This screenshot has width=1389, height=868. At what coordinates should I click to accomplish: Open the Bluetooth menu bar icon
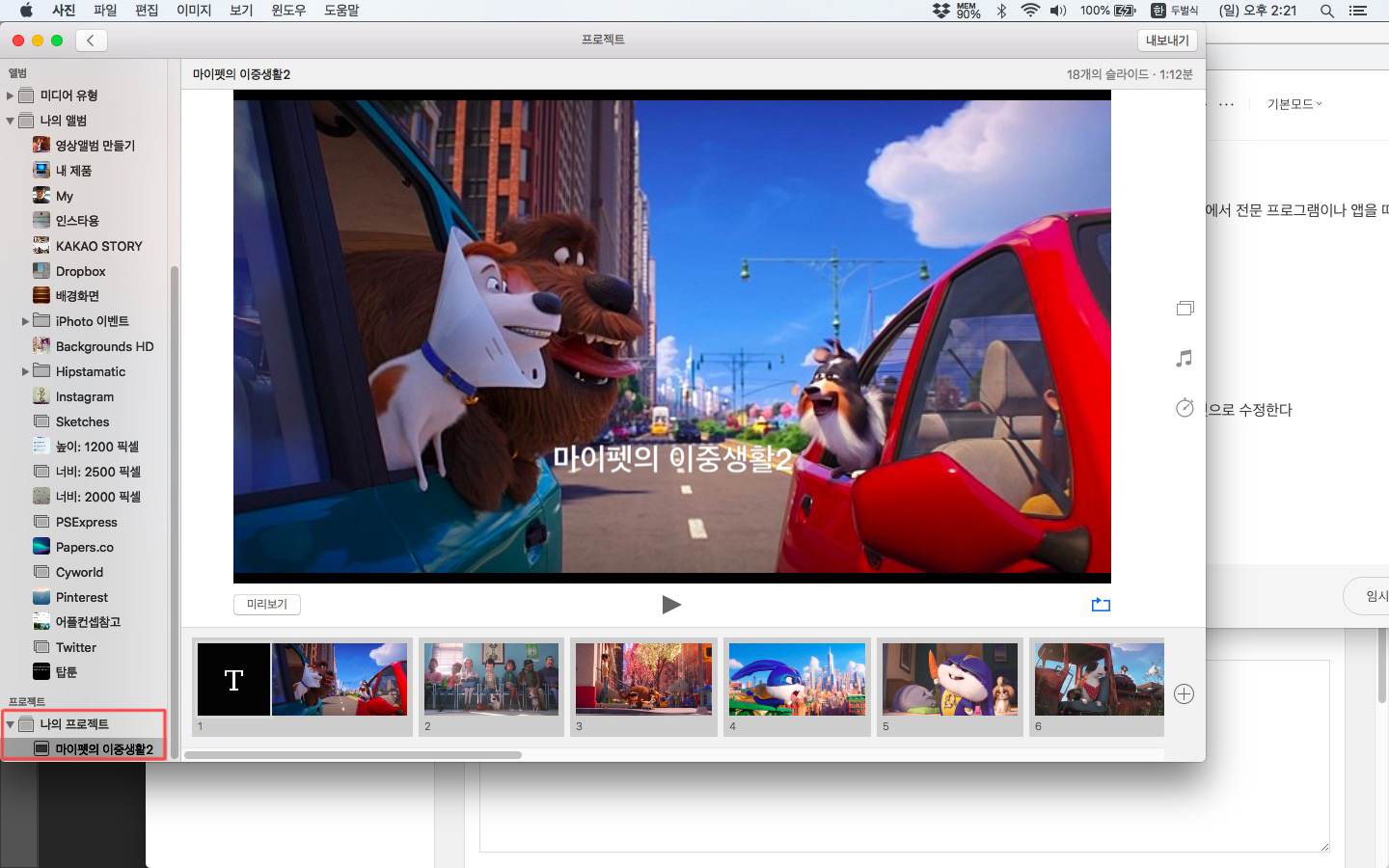(1001, 11)
